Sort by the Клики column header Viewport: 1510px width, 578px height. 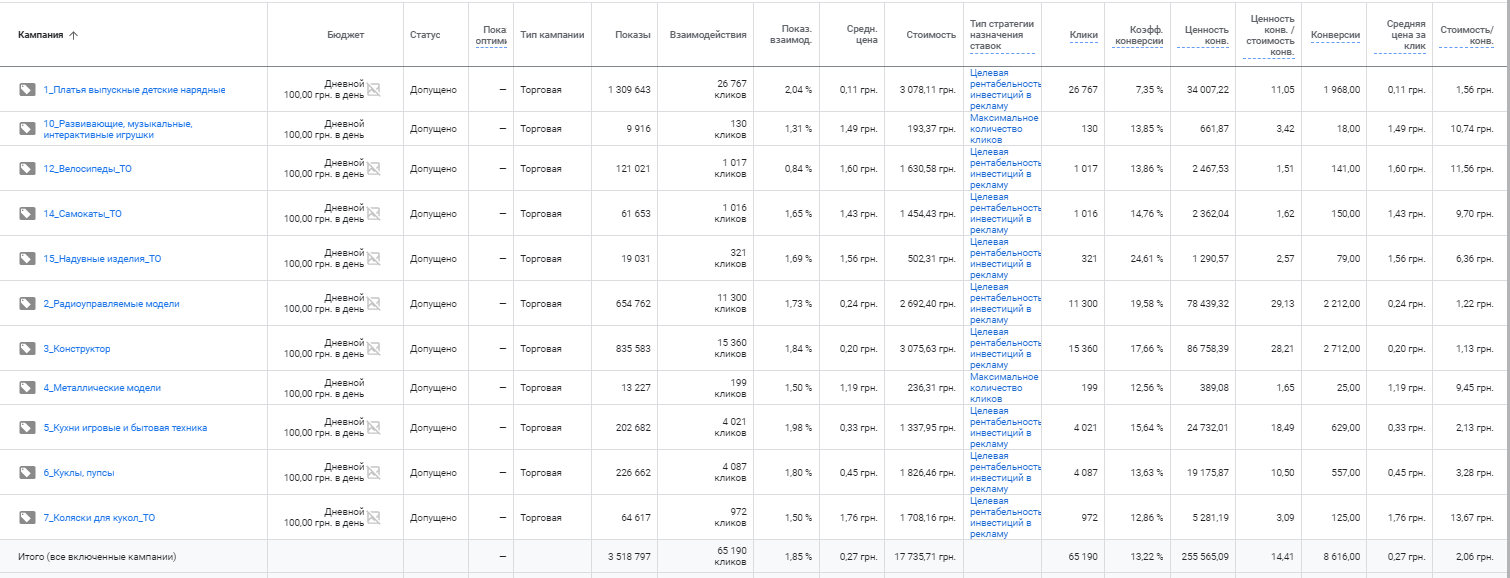pyautogui.click(x=1083, y=35)
